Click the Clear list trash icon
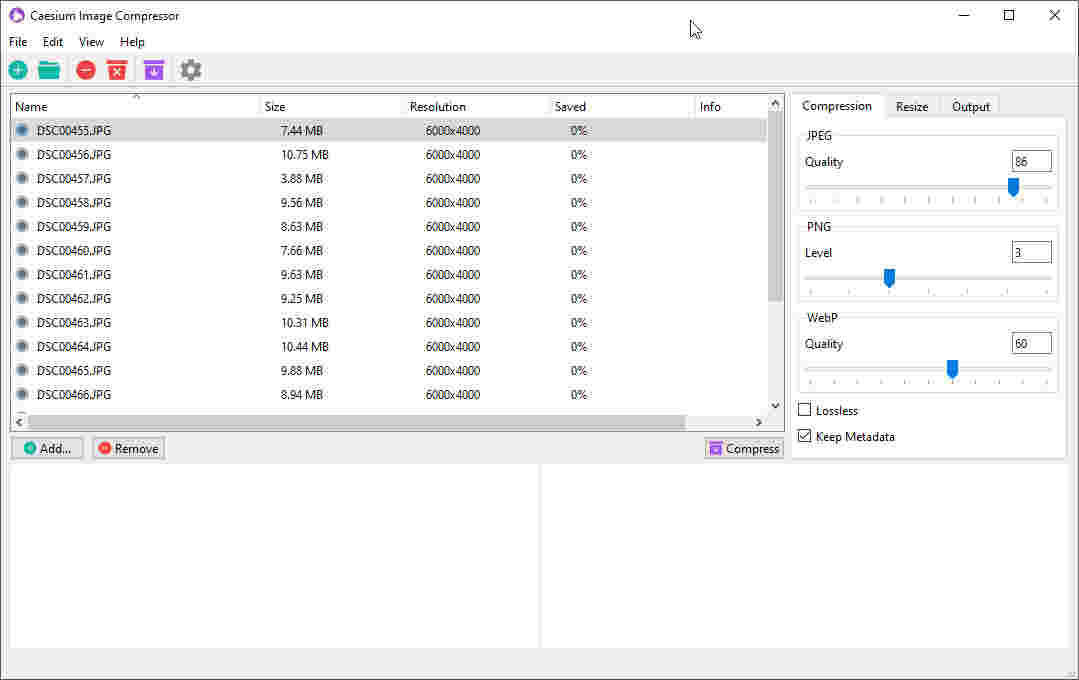 coord(117,70)
